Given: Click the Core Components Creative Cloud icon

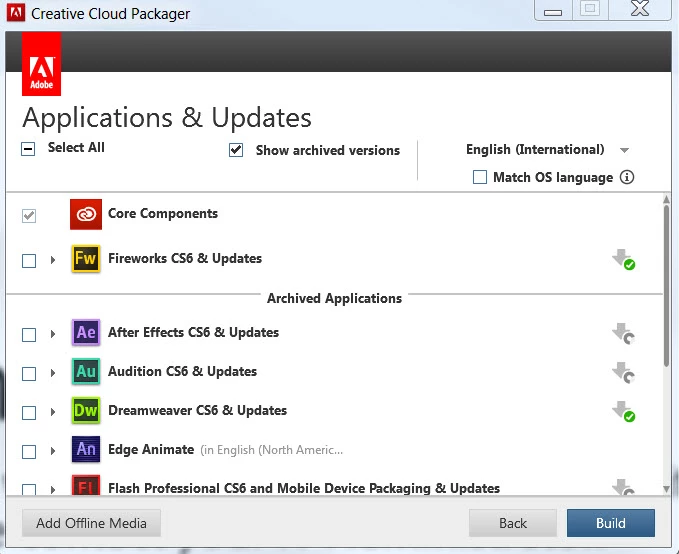Looking at the screenshot, I should (86, 214).
